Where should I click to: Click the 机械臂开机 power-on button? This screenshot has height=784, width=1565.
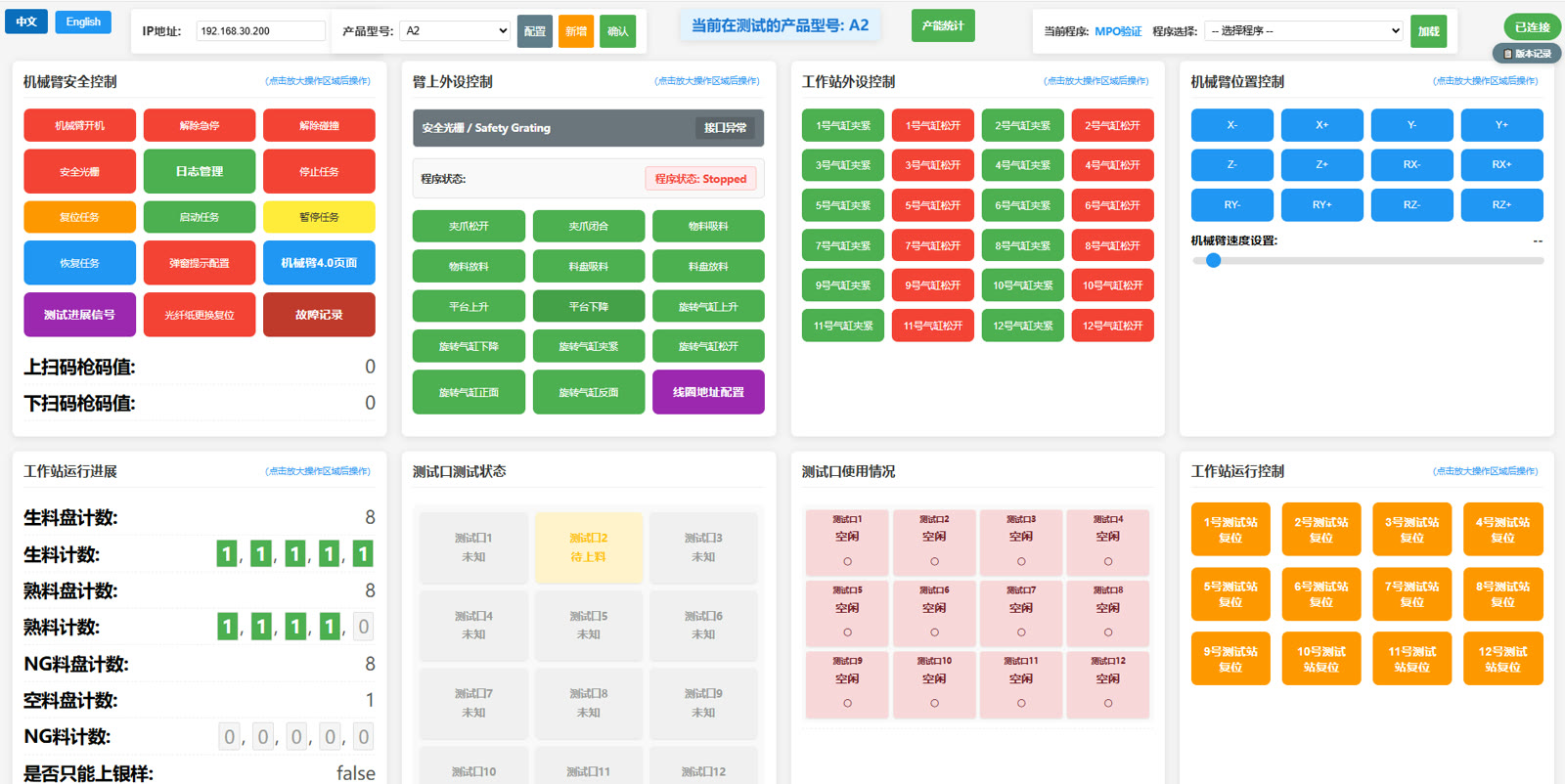(80, 125)
